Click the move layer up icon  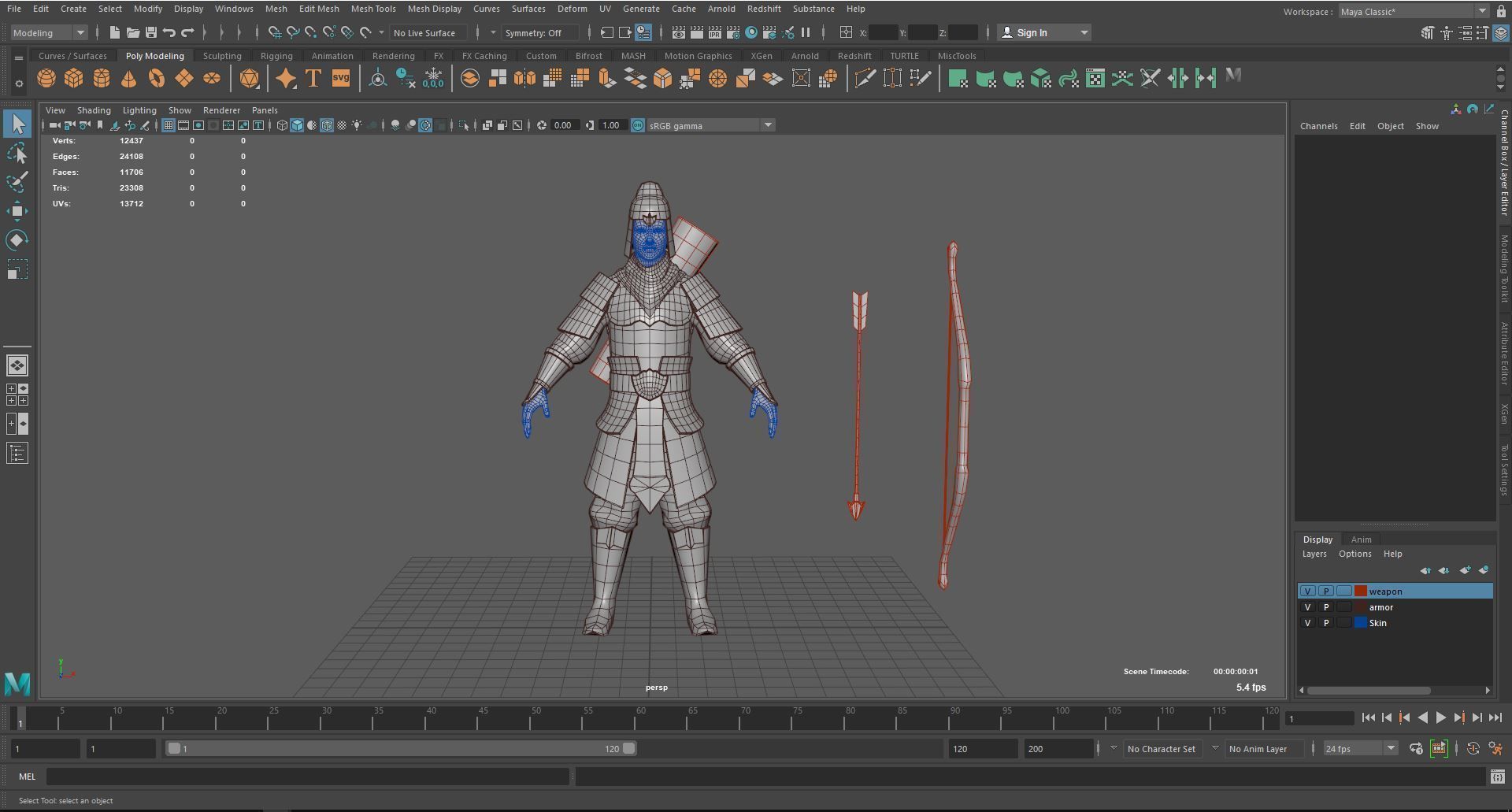(1425, 570)
